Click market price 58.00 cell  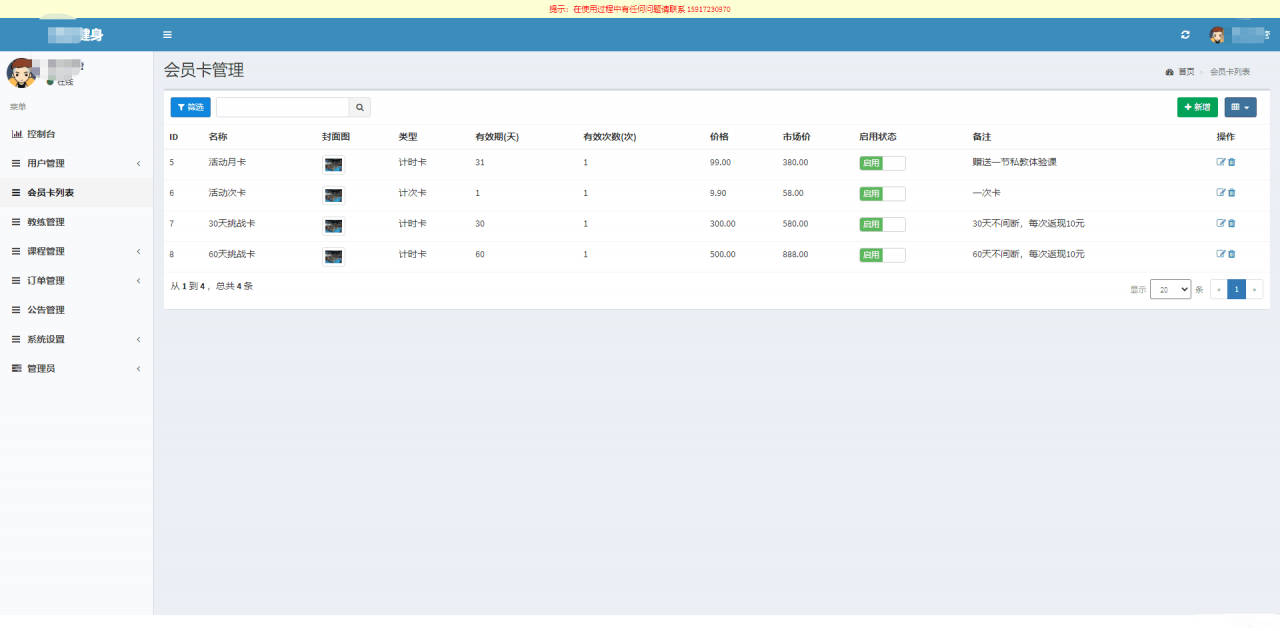coord(793,193)
